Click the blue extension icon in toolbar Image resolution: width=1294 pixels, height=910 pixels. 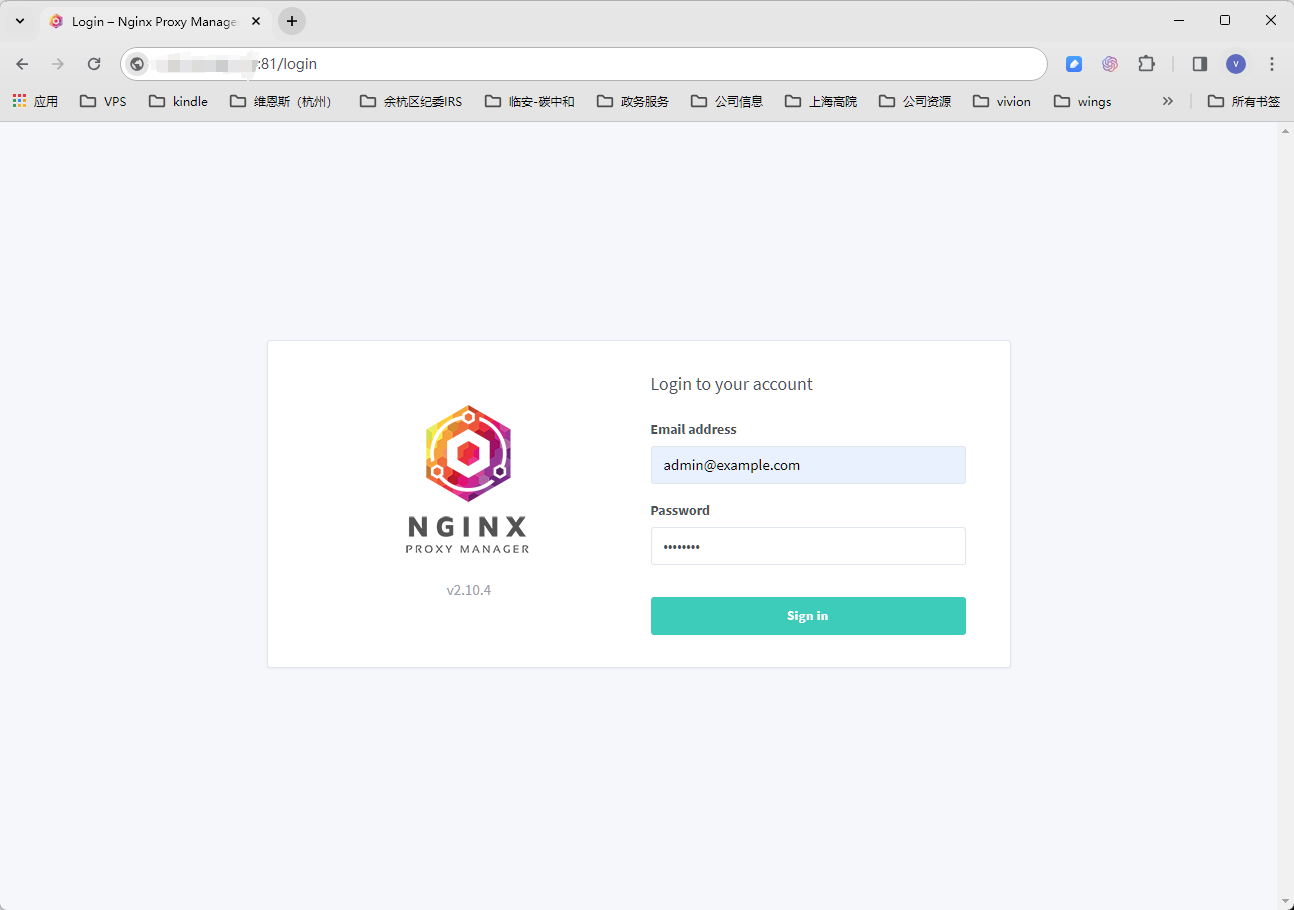click(1074, 64)
